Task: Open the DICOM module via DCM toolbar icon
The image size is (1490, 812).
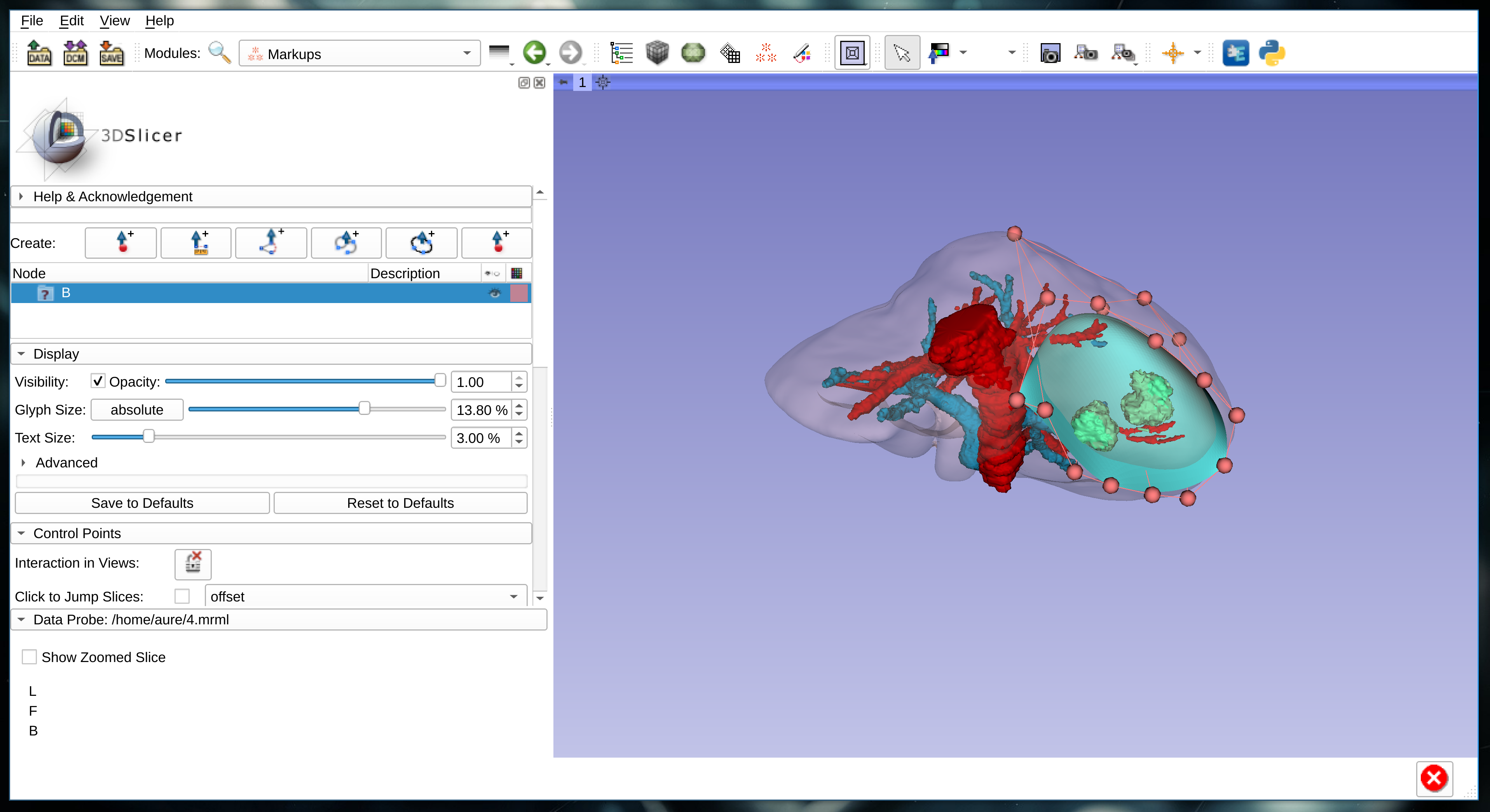Action: 75,52
